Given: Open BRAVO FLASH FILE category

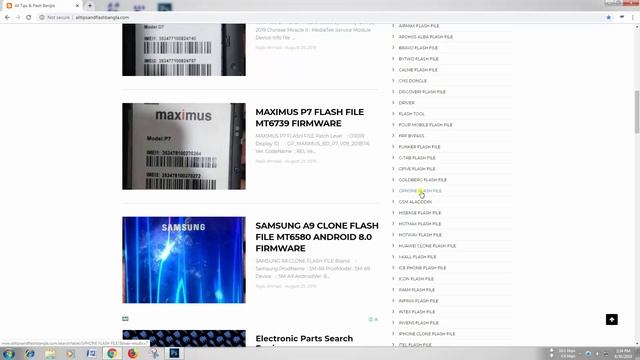Looking at the screenshot, I should pyautogui.click(x=418, y=48).
